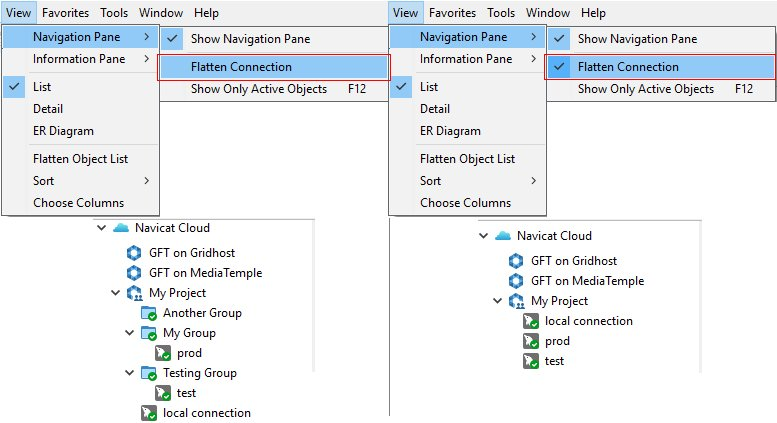The height and width of the screenshot is (423, 777).
Task: Collapse the My Group tree node
Action: (x=130, y=333)
